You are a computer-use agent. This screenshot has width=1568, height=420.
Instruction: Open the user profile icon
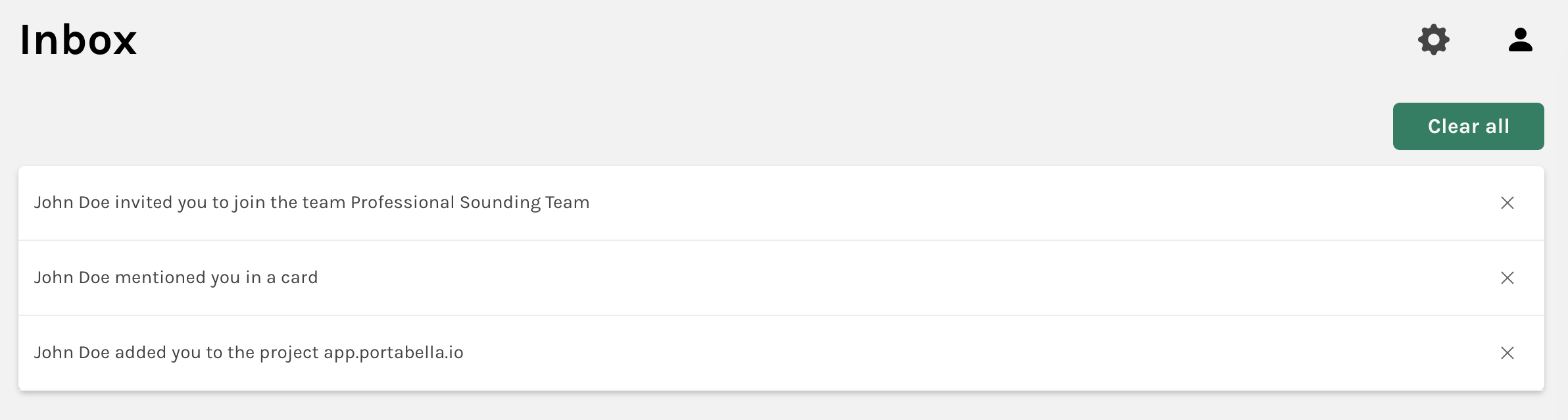click(1521, 40)
